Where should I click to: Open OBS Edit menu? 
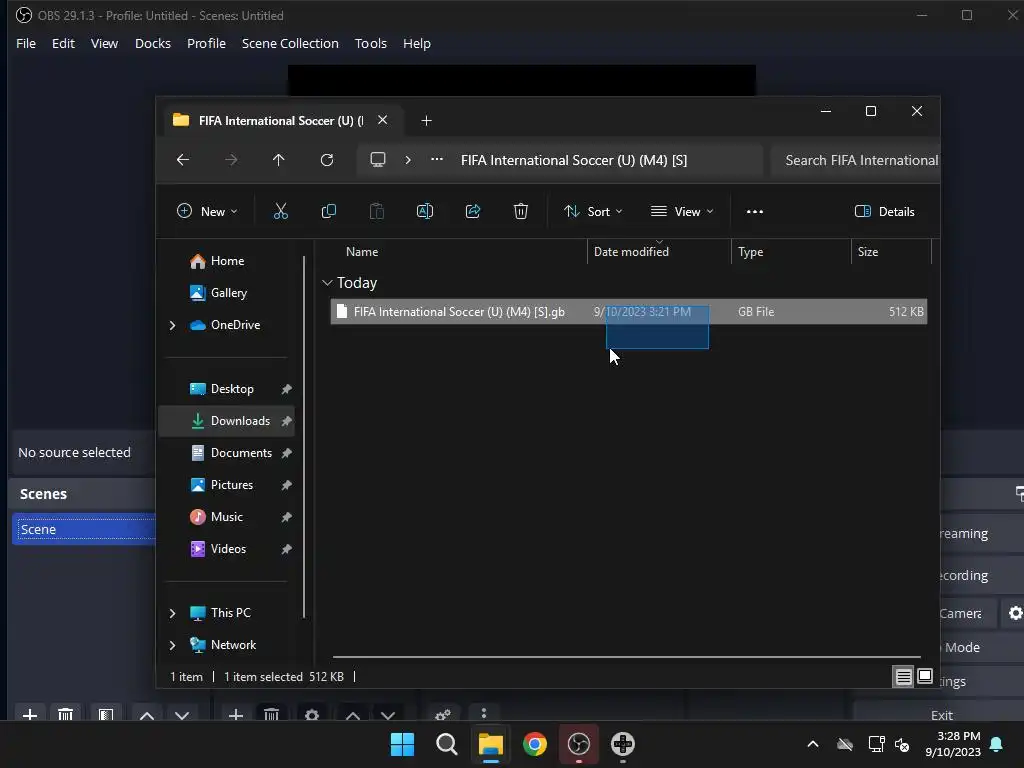pos(63,43)
